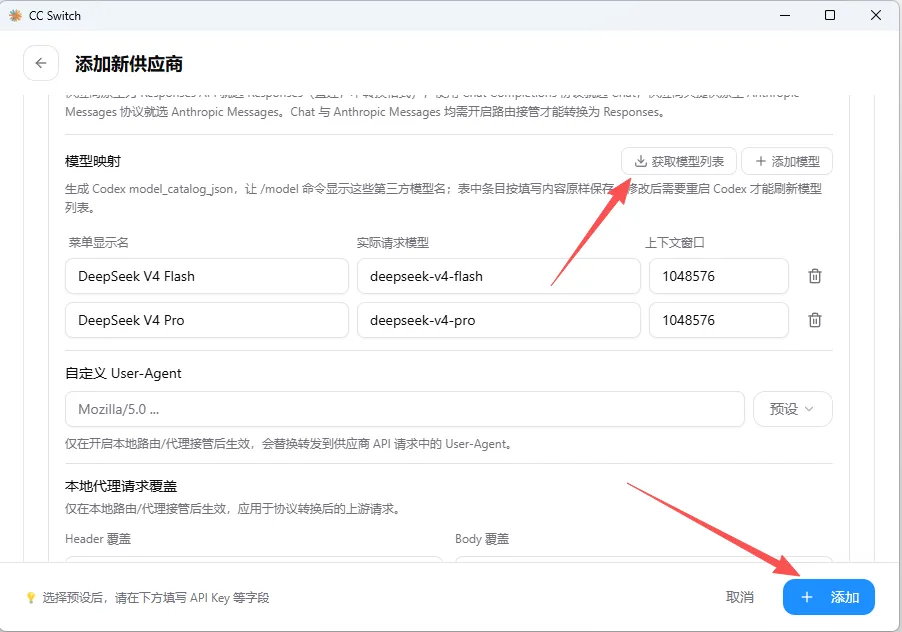Screen dimensions: 902x632
Task: Delete the DeepSeek V4 Pro row
Action: 815,320
